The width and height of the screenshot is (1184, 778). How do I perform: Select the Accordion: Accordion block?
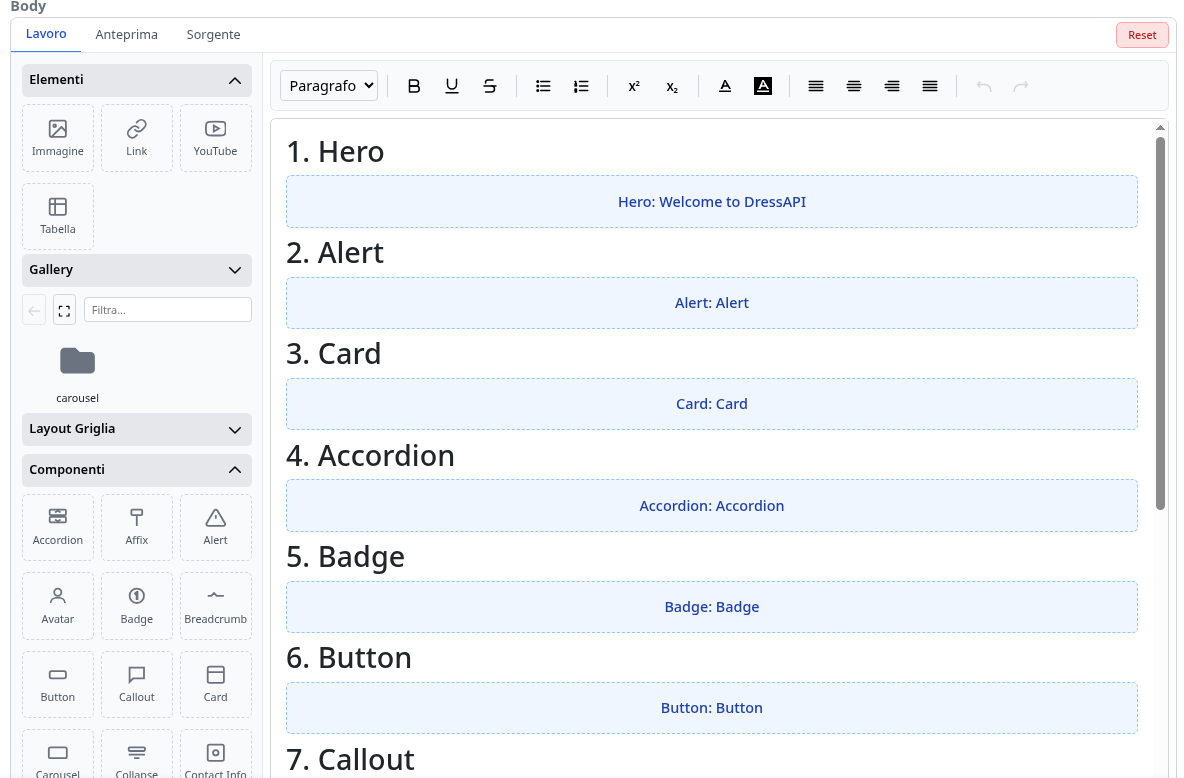711,505
